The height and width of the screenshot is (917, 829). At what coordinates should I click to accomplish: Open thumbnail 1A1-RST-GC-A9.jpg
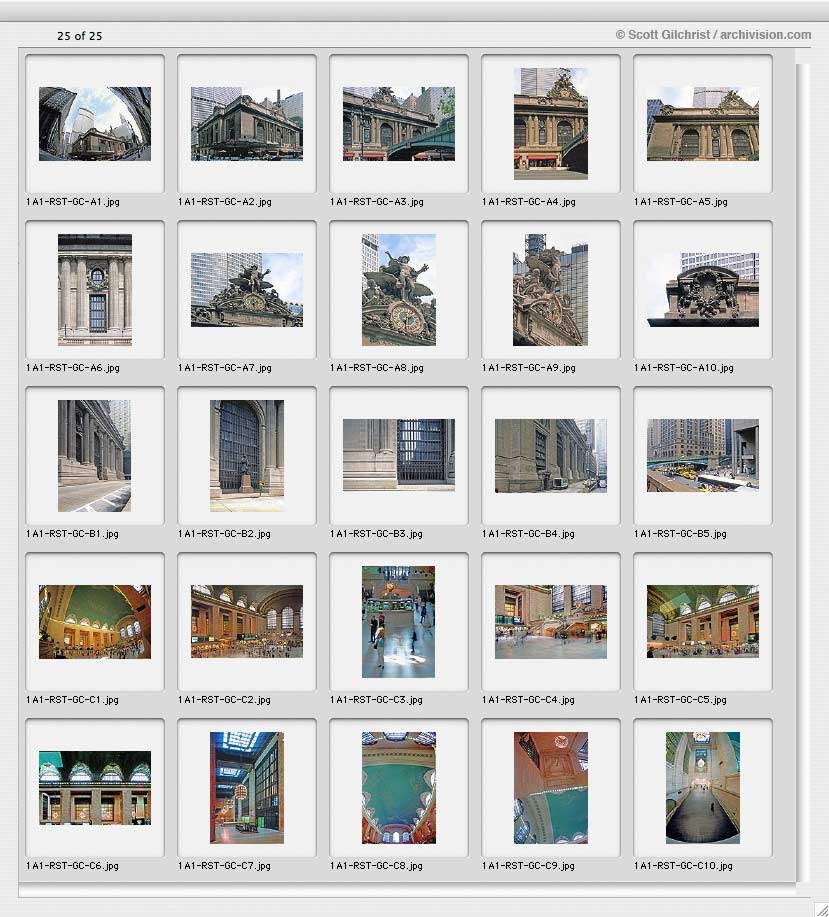coord(551,290)
